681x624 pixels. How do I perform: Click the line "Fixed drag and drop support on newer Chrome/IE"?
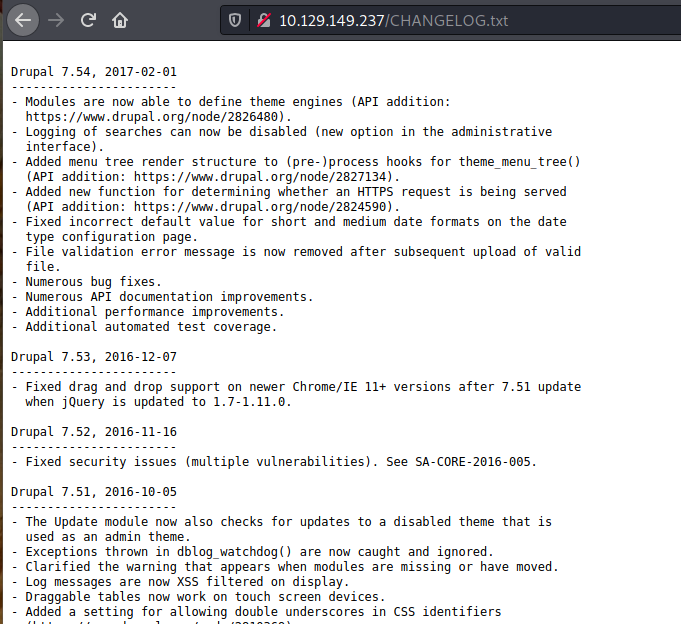[x=303, y=386]
